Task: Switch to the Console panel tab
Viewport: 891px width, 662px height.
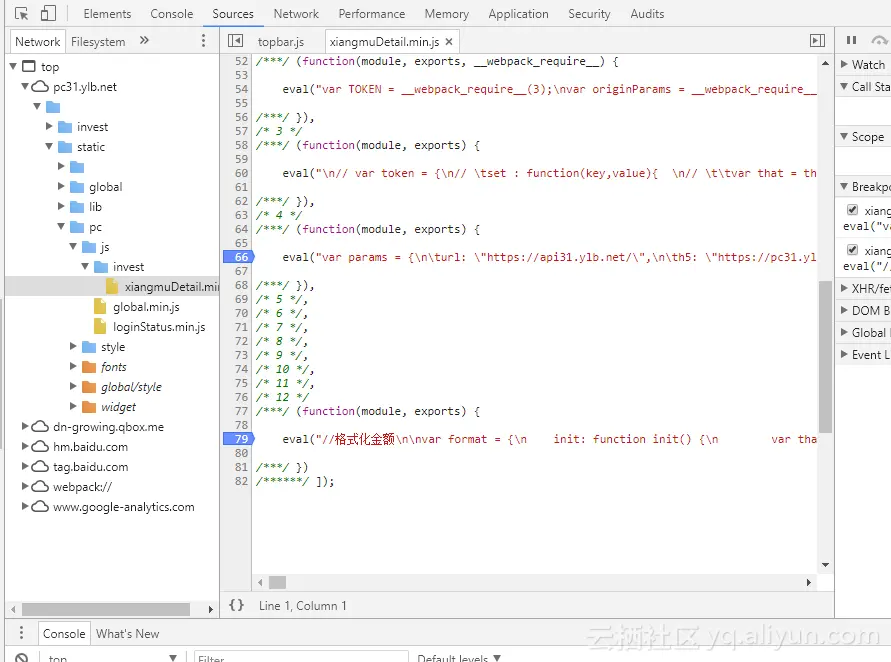Action: [172, 14]
